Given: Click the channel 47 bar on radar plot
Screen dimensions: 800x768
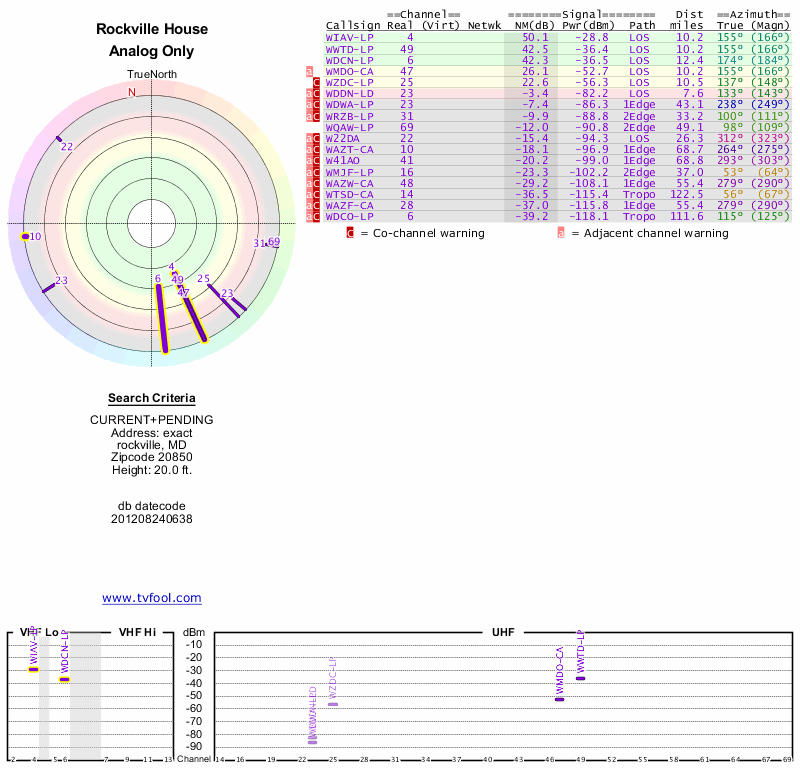Looking at the screenshot, I should [x=195, y=319].
